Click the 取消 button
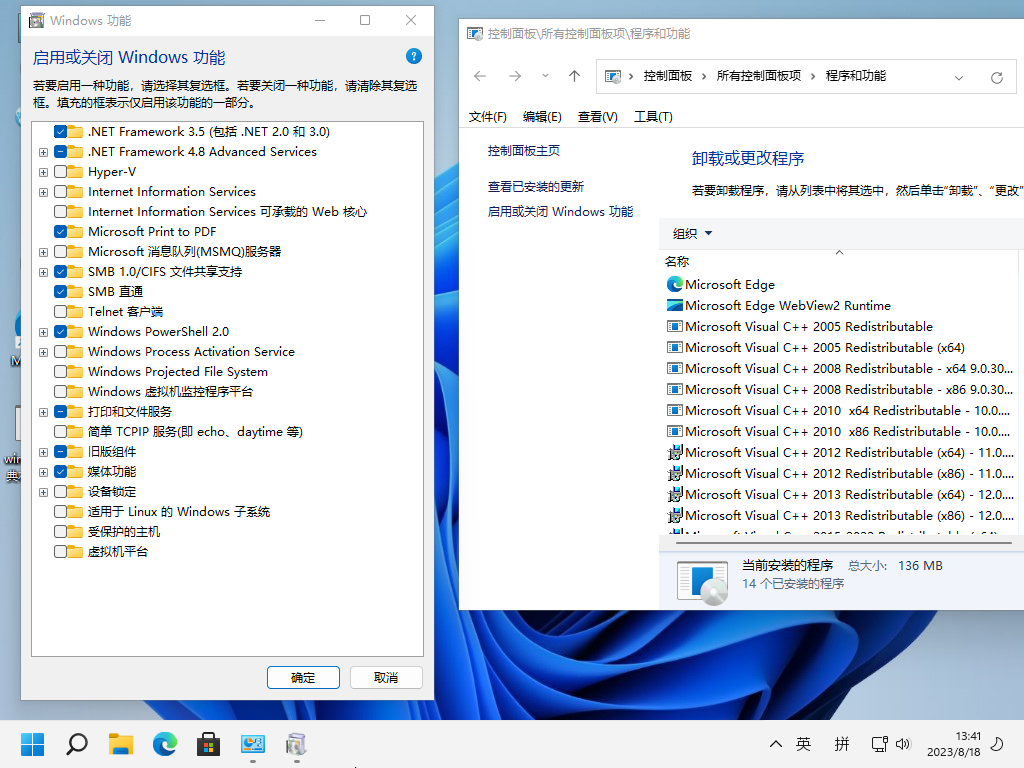 pyautogui.click(x=386, y=677)
